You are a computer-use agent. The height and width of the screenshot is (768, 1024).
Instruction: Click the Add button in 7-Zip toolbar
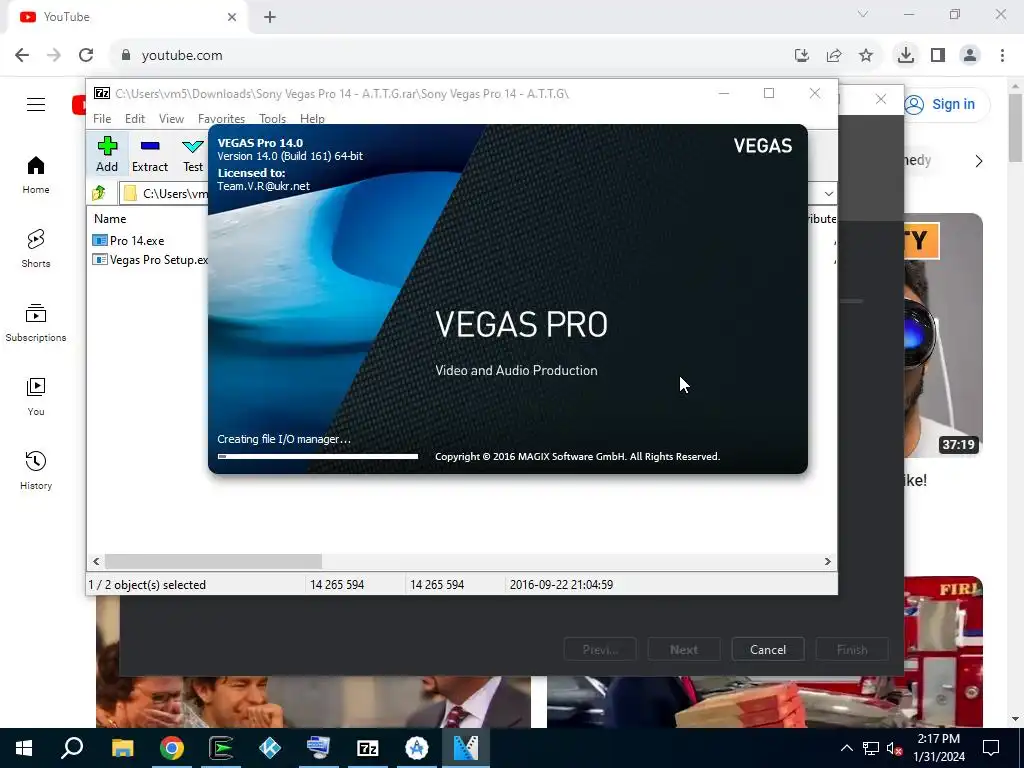(x=107, y=154)
